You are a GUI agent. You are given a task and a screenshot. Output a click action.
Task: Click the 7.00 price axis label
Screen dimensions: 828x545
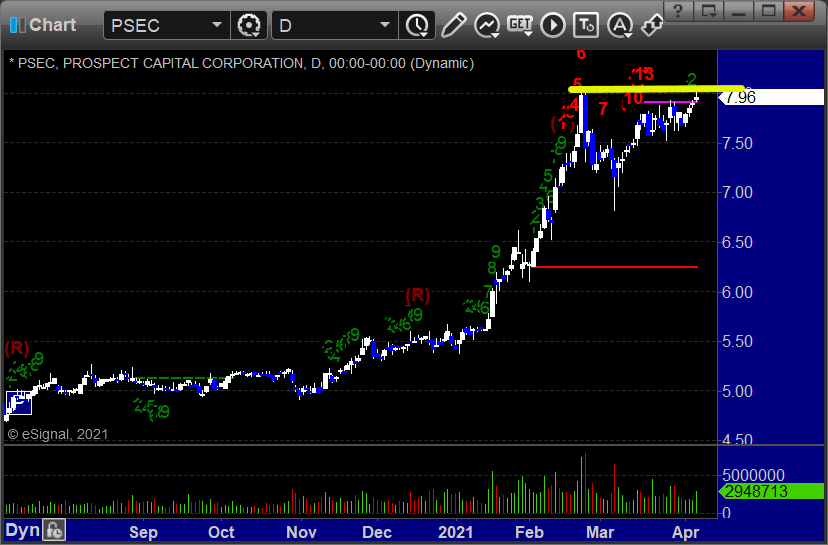pyautogui.click(x=737, y=192)
